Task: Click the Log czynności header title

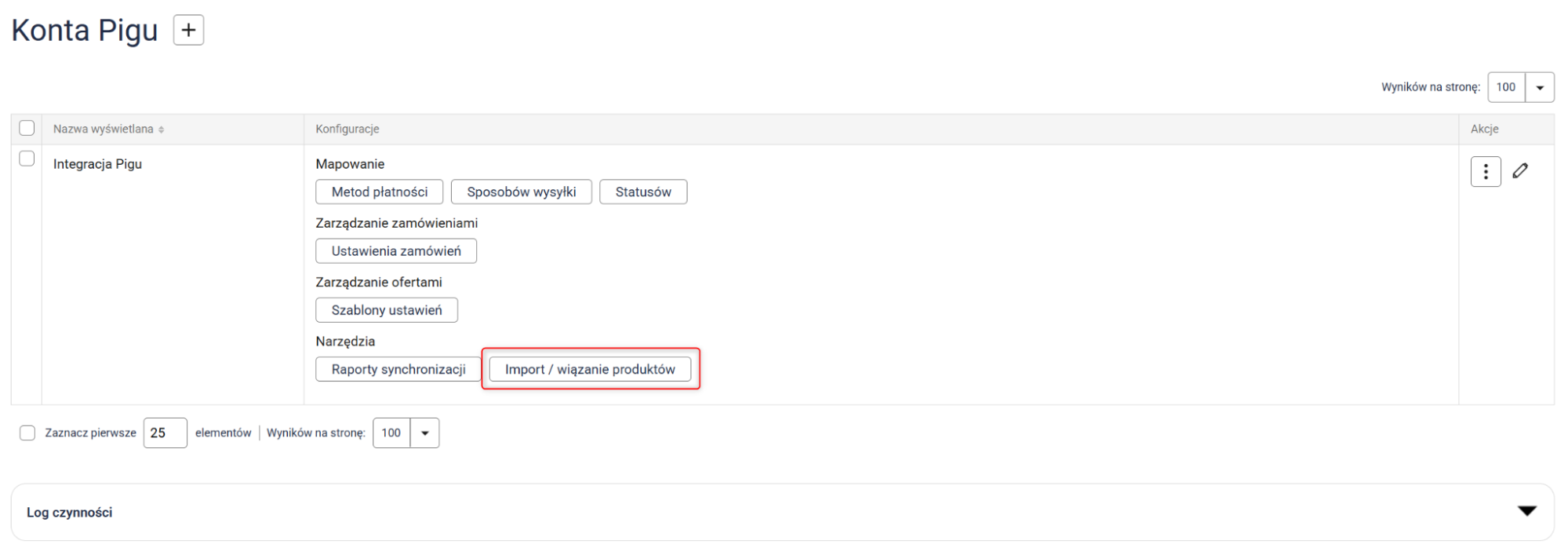Action: (x=70, y=513)
